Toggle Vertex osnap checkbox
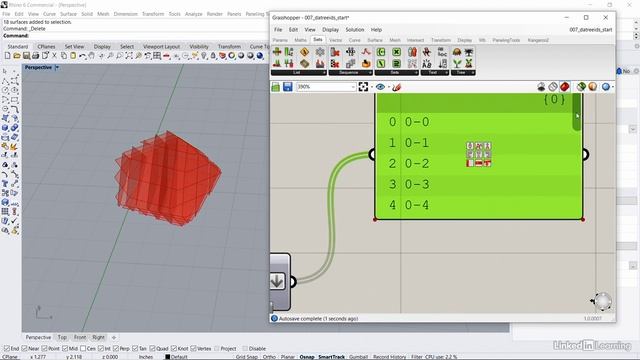Image resolution: width=640 pixels, height=360 pixels. click(x=193, y=349)
